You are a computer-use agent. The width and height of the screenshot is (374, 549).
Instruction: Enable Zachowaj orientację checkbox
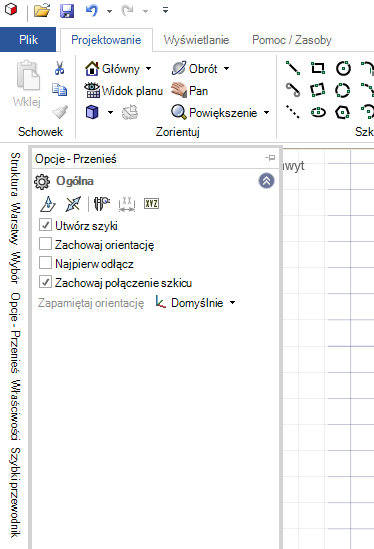(x=46, y=244)
